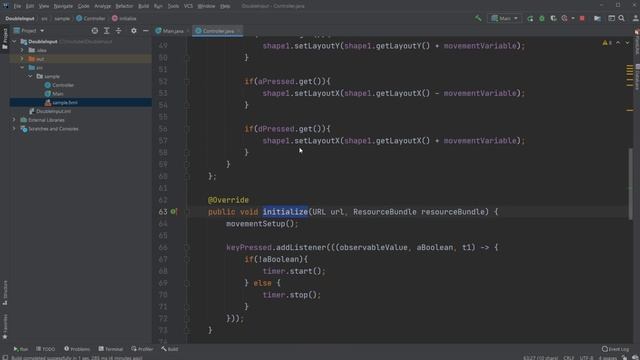Open the TODO tool window button
The height and width of the screenshot is (360, 640).
tap(46, 349)
